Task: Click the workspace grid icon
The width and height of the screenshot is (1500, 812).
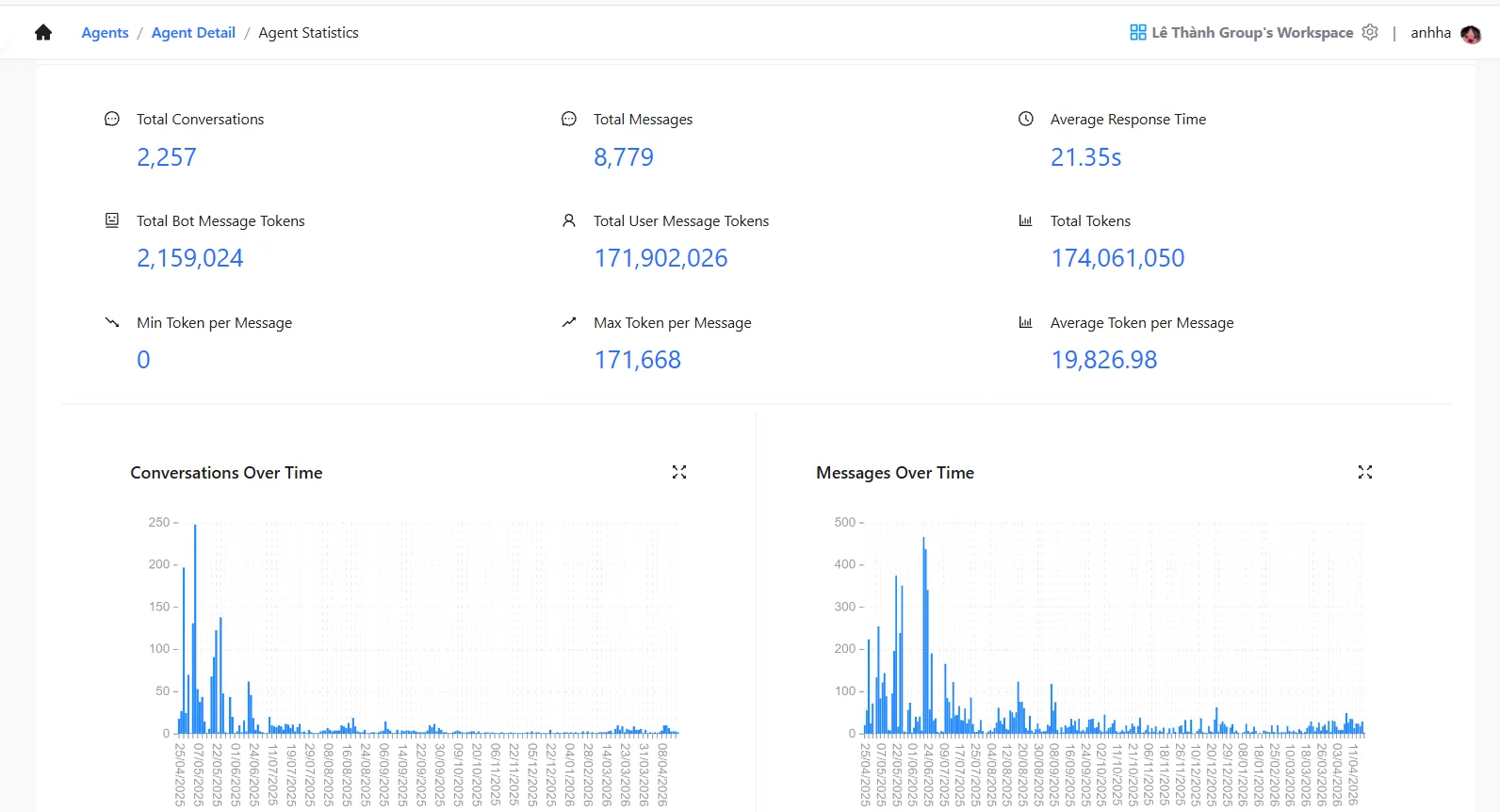Action: click(1138, 33)
